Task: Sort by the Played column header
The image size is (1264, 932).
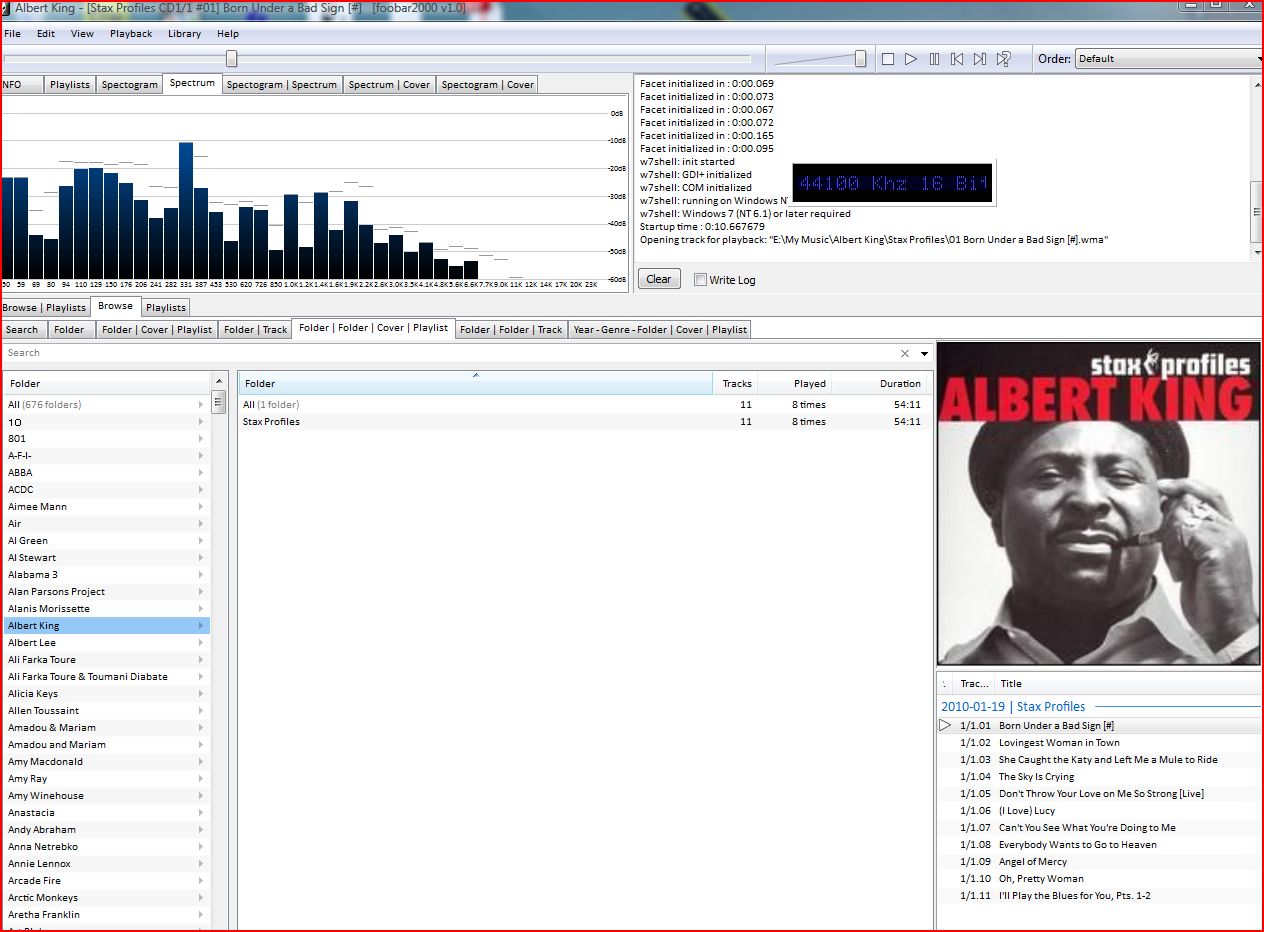Action: click(795, 384)
